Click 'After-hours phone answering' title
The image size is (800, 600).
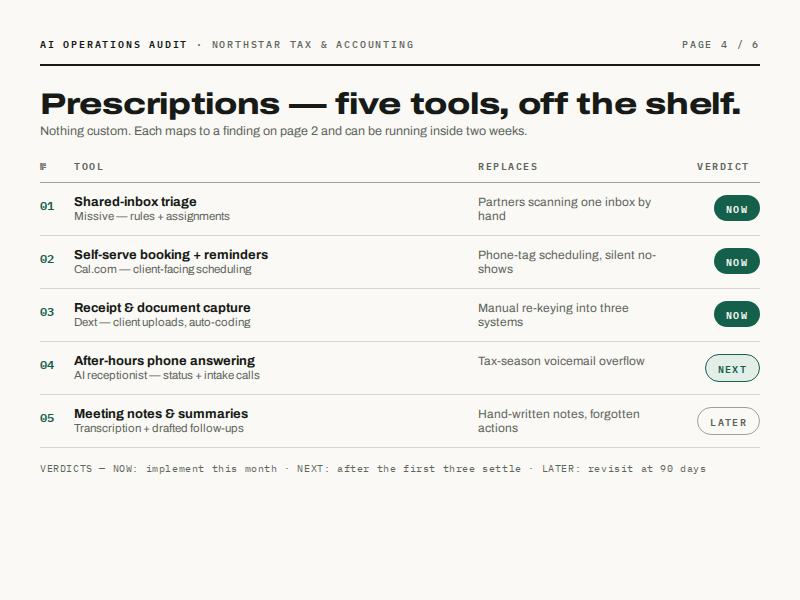tap(164, 361)
